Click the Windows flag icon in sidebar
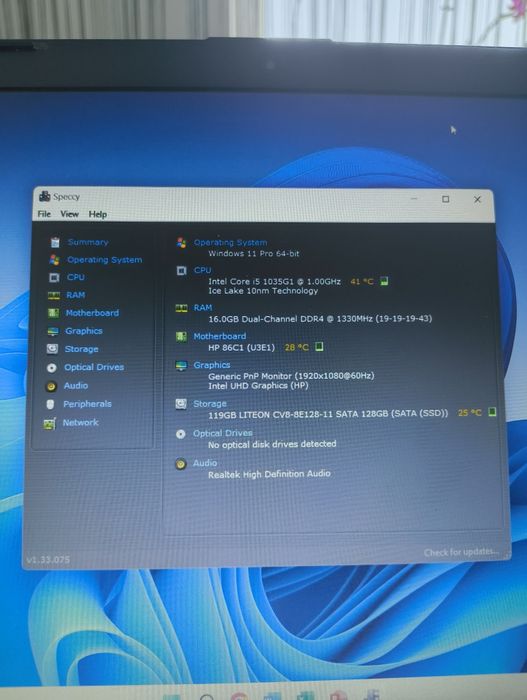Image resolution: width=527 pixels, height=700 pixels. coord(54,259)
